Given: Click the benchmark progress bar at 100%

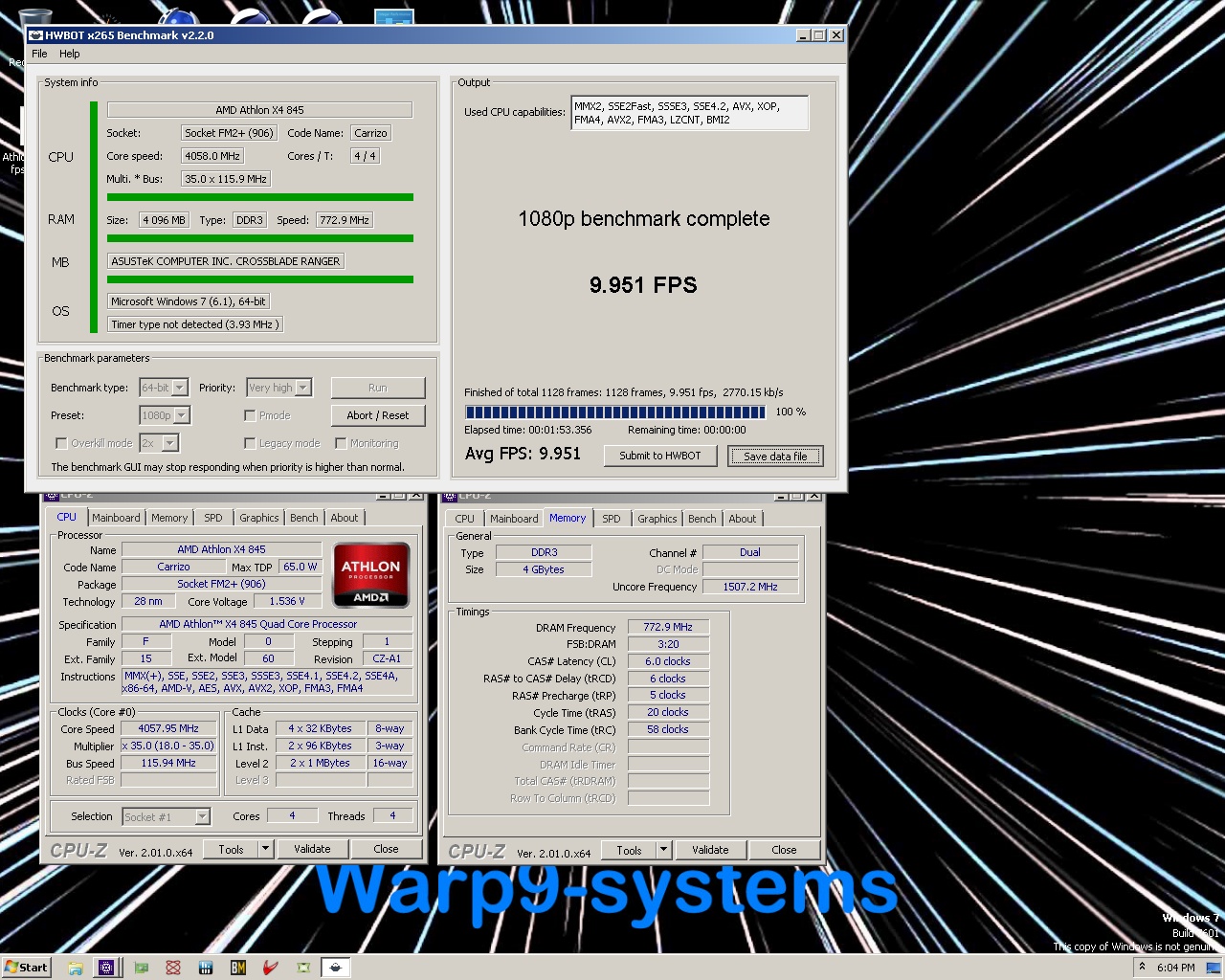Looking at the screenshot, I should 615,412.
